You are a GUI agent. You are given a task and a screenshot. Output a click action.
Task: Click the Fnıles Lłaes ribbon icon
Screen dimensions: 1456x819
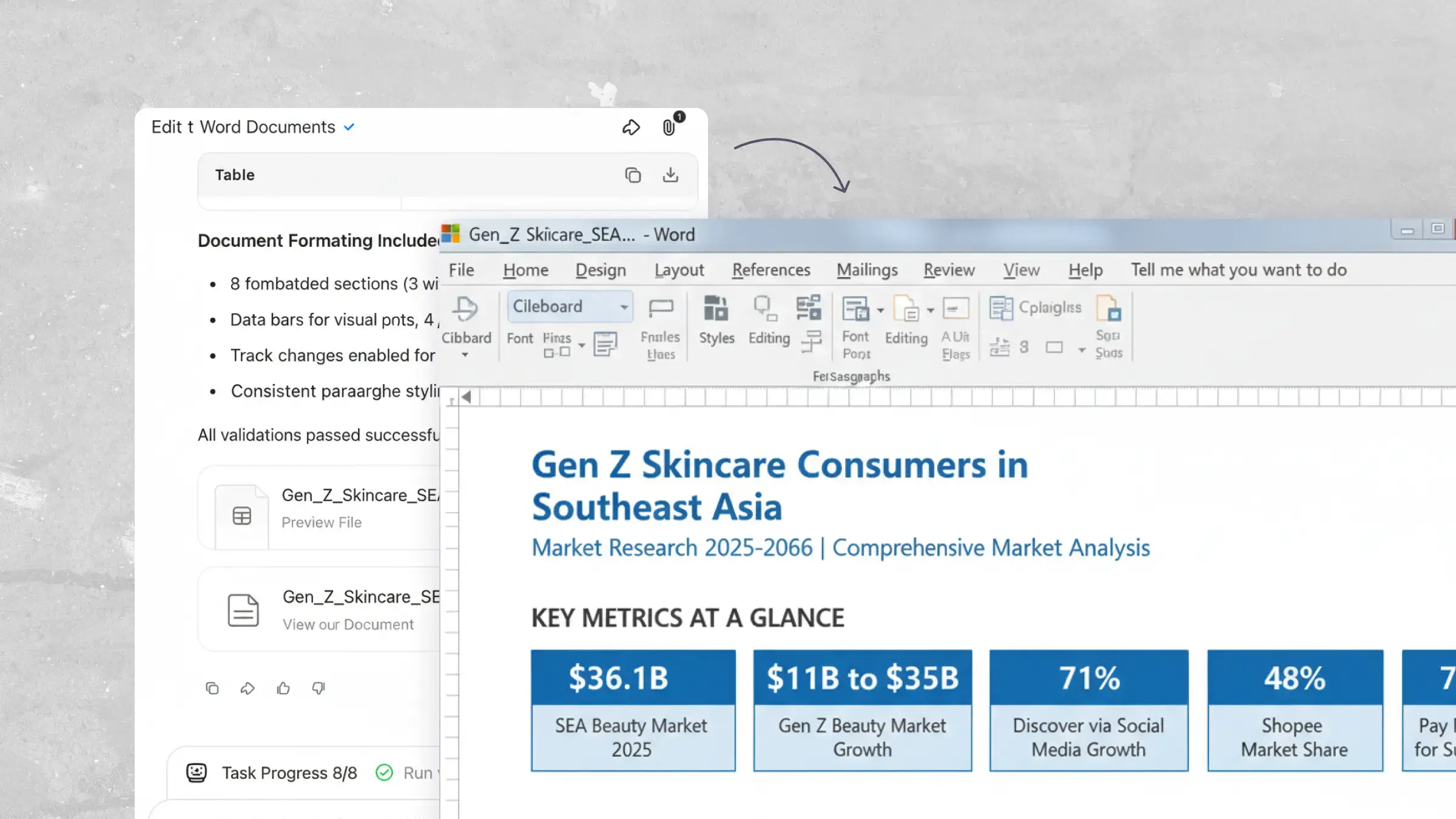click(661, 308)
